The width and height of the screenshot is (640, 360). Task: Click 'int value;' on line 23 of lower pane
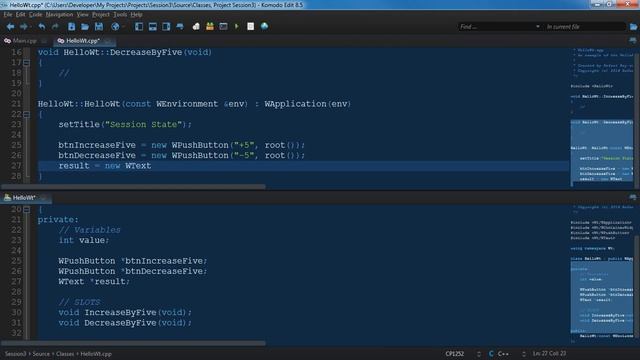(84, 240)
